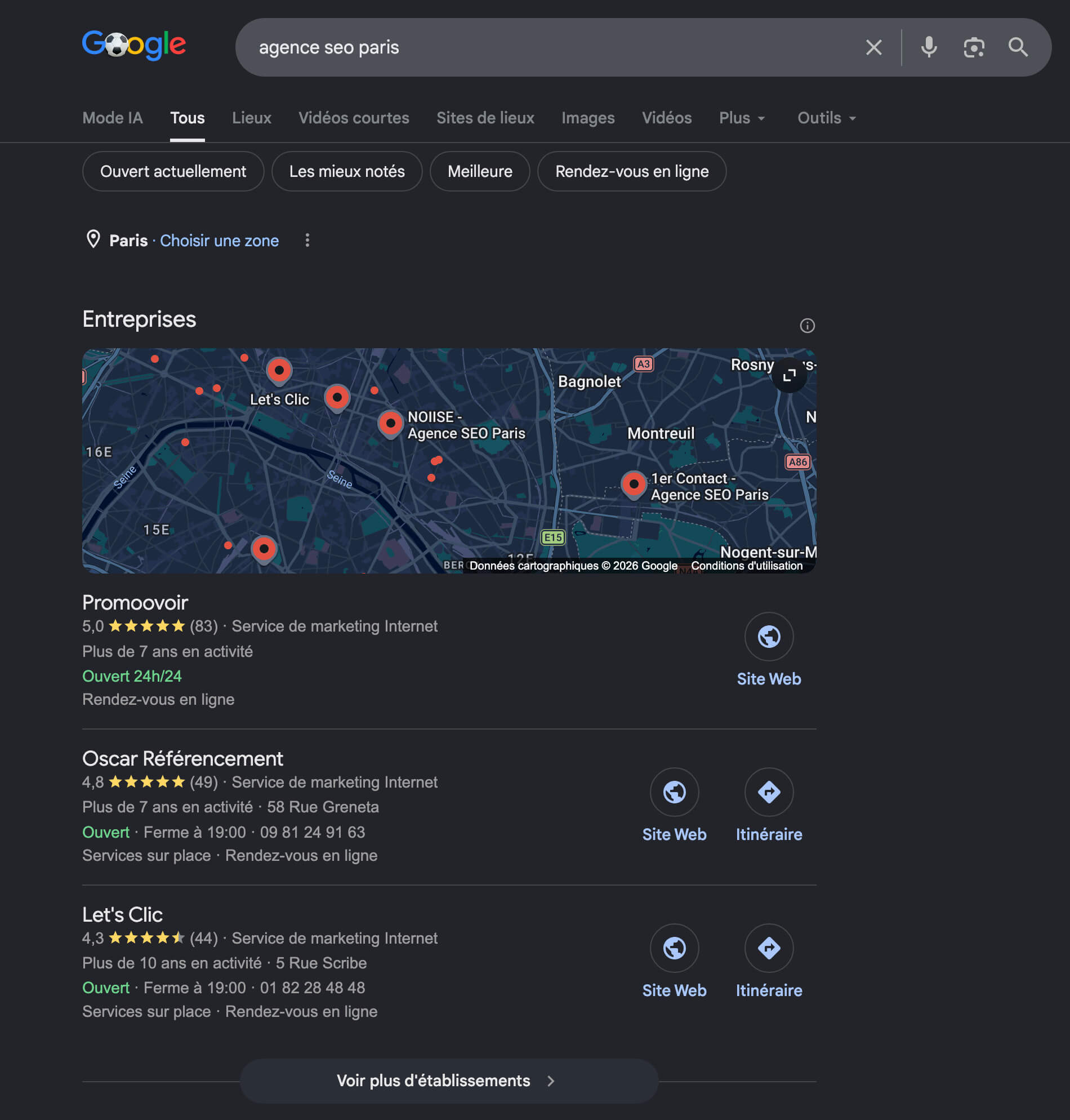Click the 5 Rue Scribe address text
1070x1120 pixels.
(x=321, y=963)
